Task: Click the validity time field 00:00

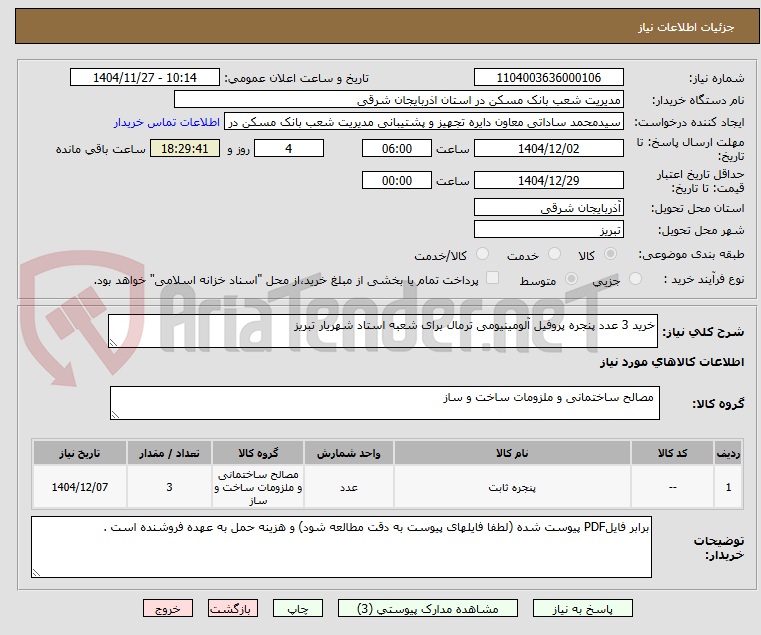Action: (397, 181)
